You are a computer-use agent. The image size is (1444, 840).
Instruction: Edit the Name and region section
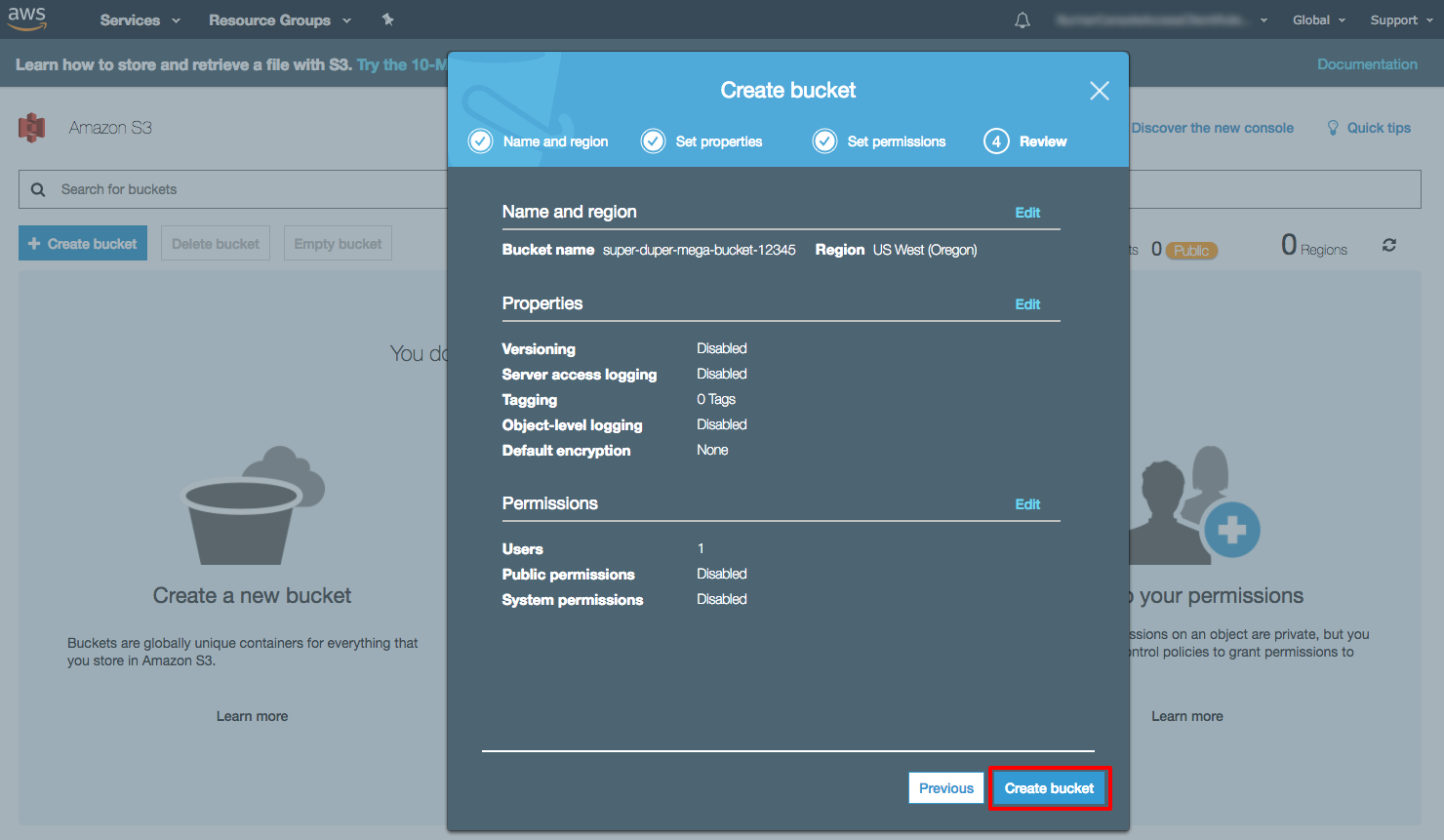click(x=1027, y=213)
